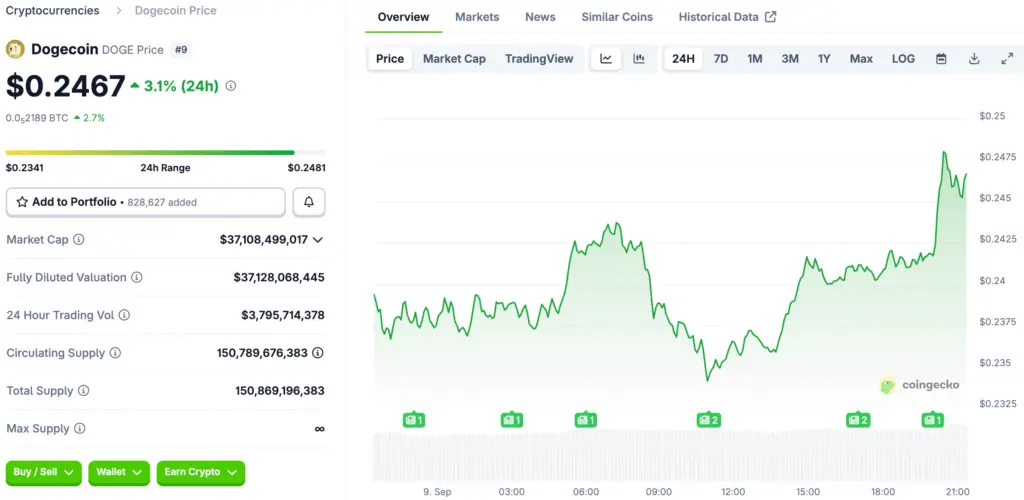Switch to candlestick chart view icon
The width and height of the screenshot is (1024, 500).
(639, 59)
